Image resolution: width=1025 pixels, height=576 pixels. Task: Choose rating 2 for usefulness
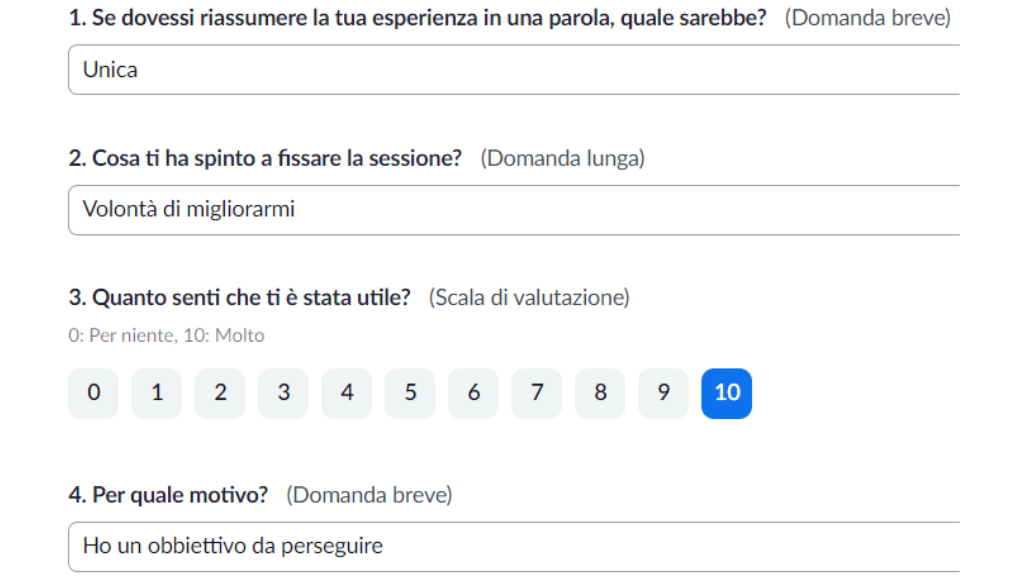point(220,394)
